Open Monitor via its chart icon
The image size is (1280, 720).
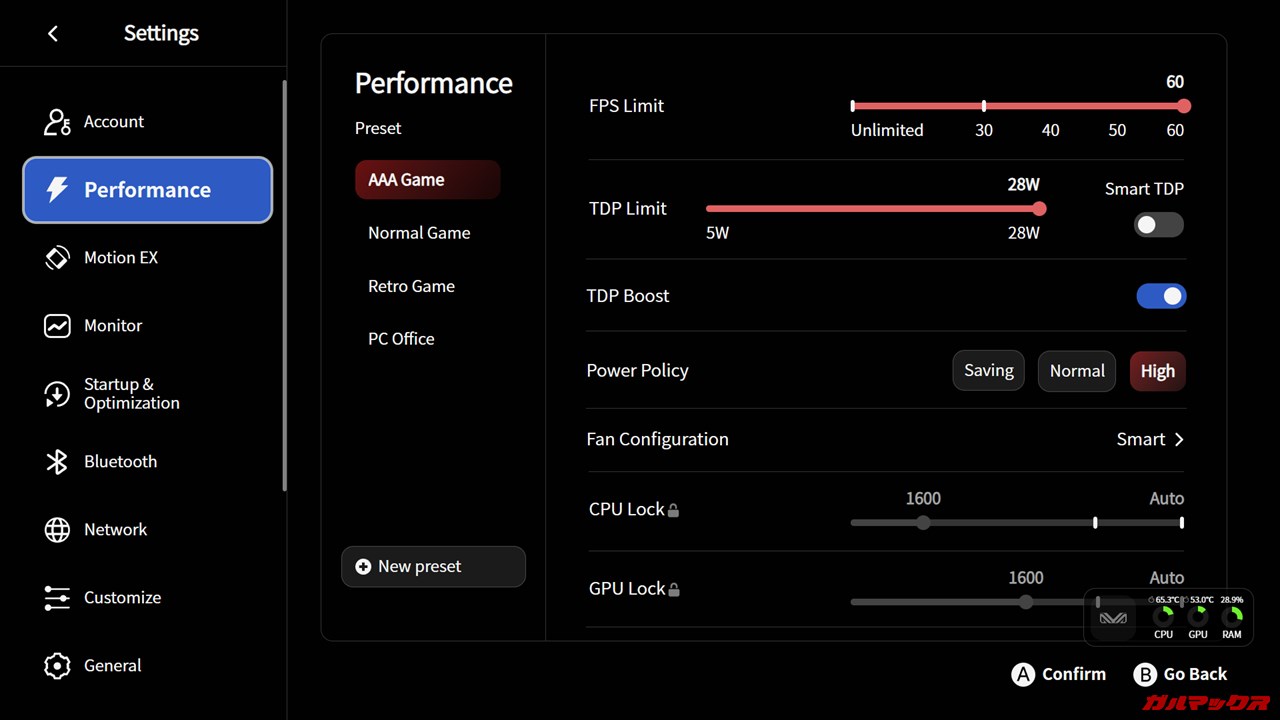tap(57, 326)
